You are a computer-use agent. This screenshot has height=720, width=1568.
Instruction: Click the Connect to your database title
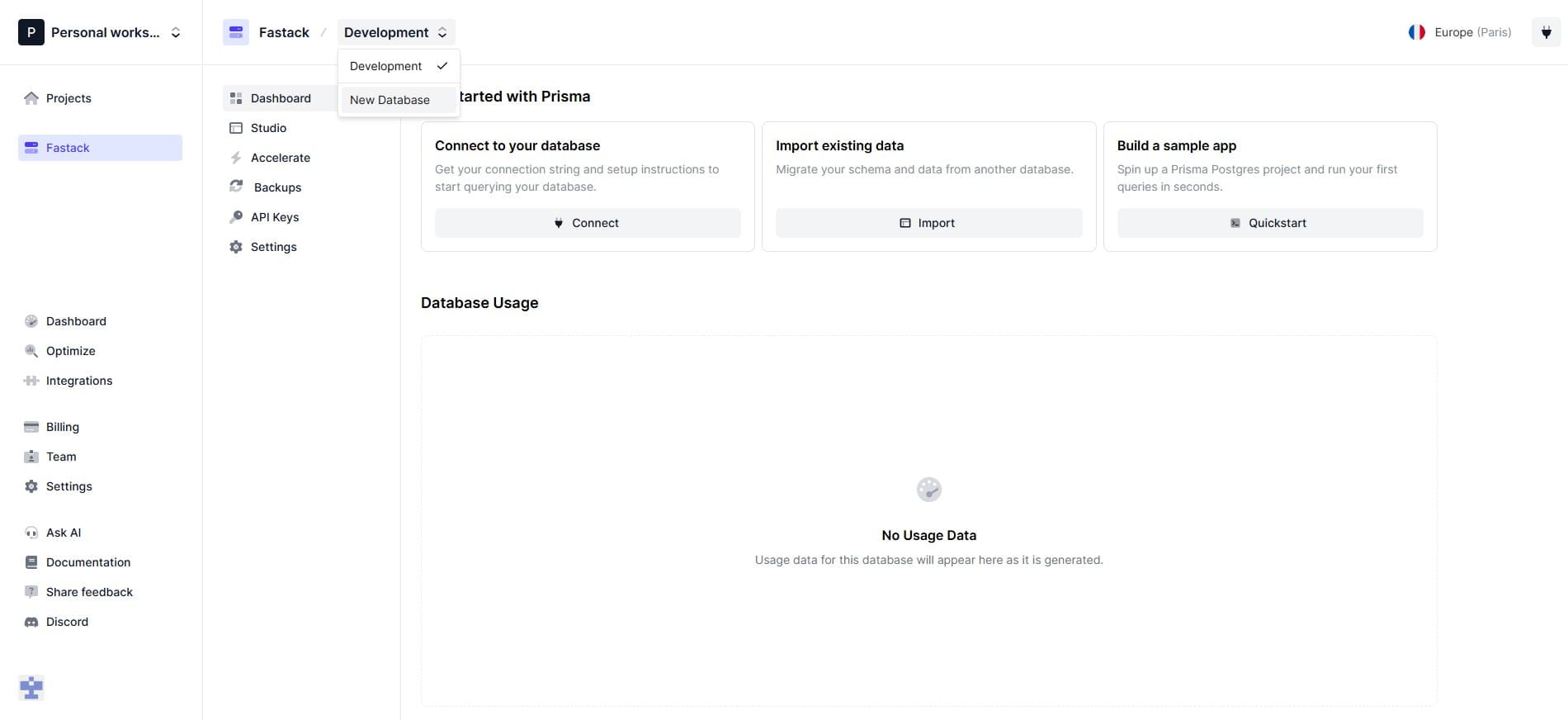(x=517, y=145)
